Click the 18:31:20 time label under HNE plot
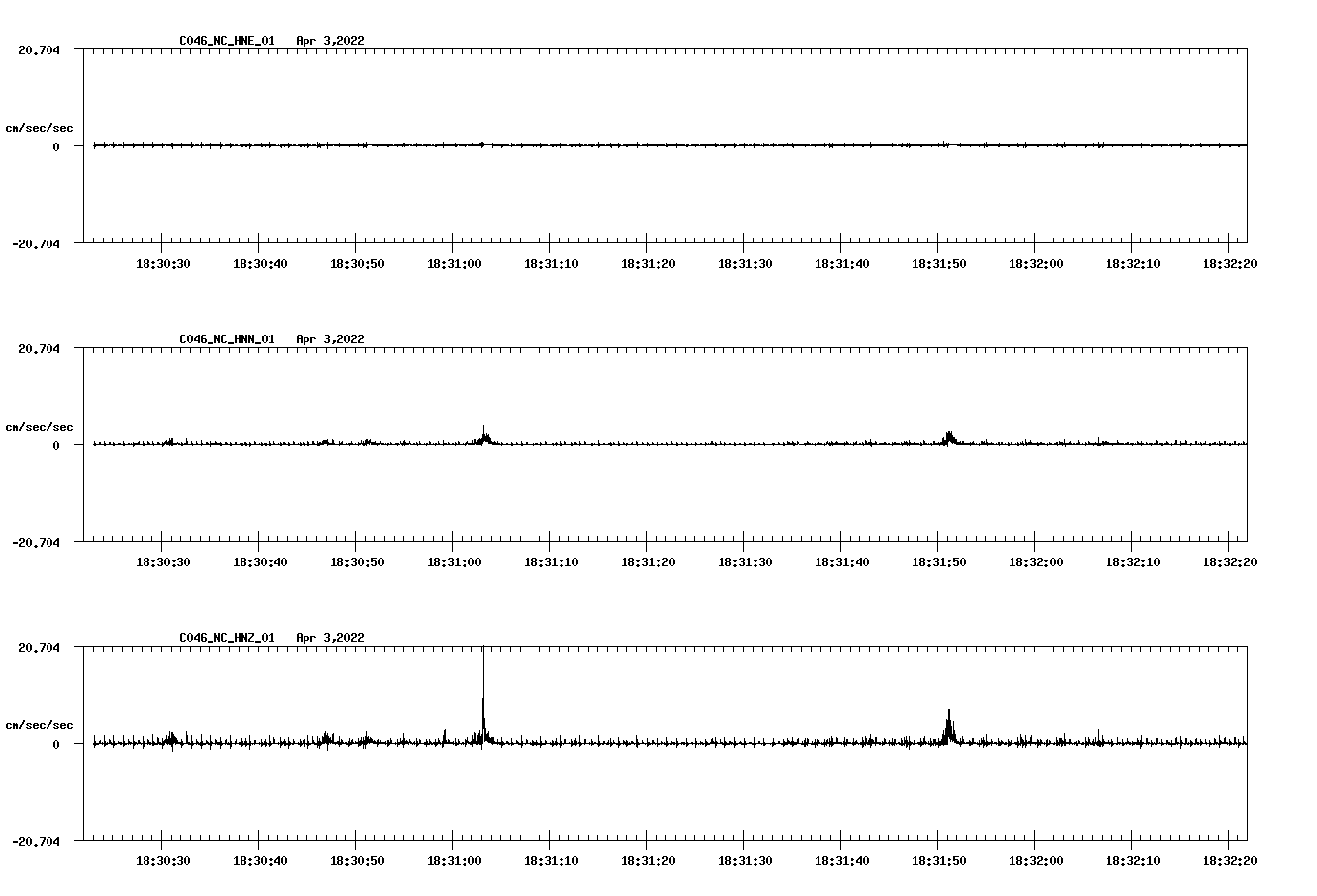The height and width of the screenshot is (896, 1317). [x=648, y=264]
